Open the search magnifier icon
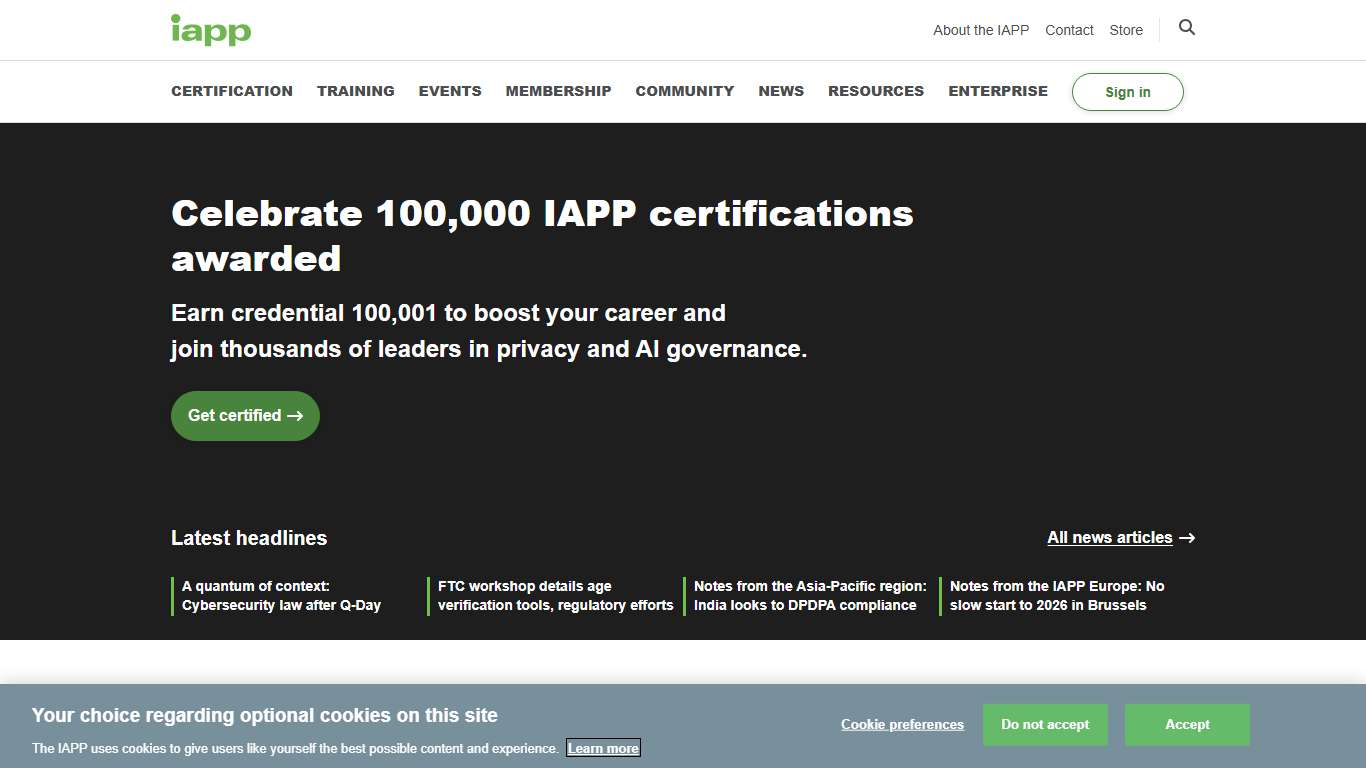This screenshot has width=1366, height=768. point(1186,29)
